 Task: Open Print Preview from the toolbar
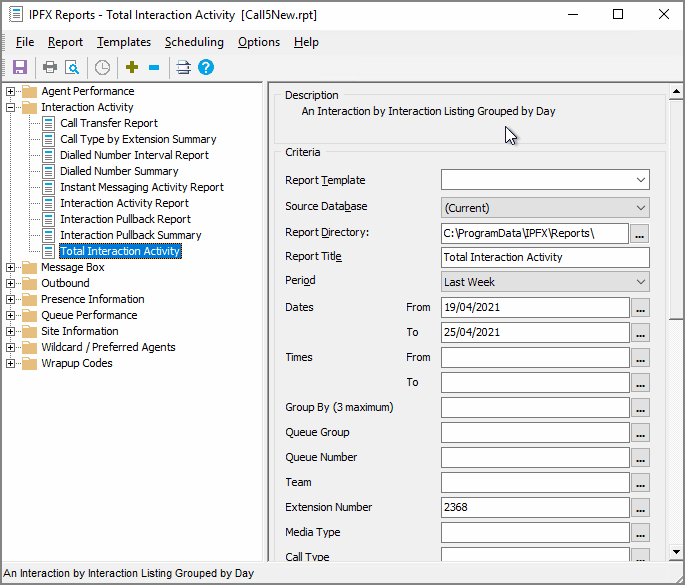pos(72,67)
